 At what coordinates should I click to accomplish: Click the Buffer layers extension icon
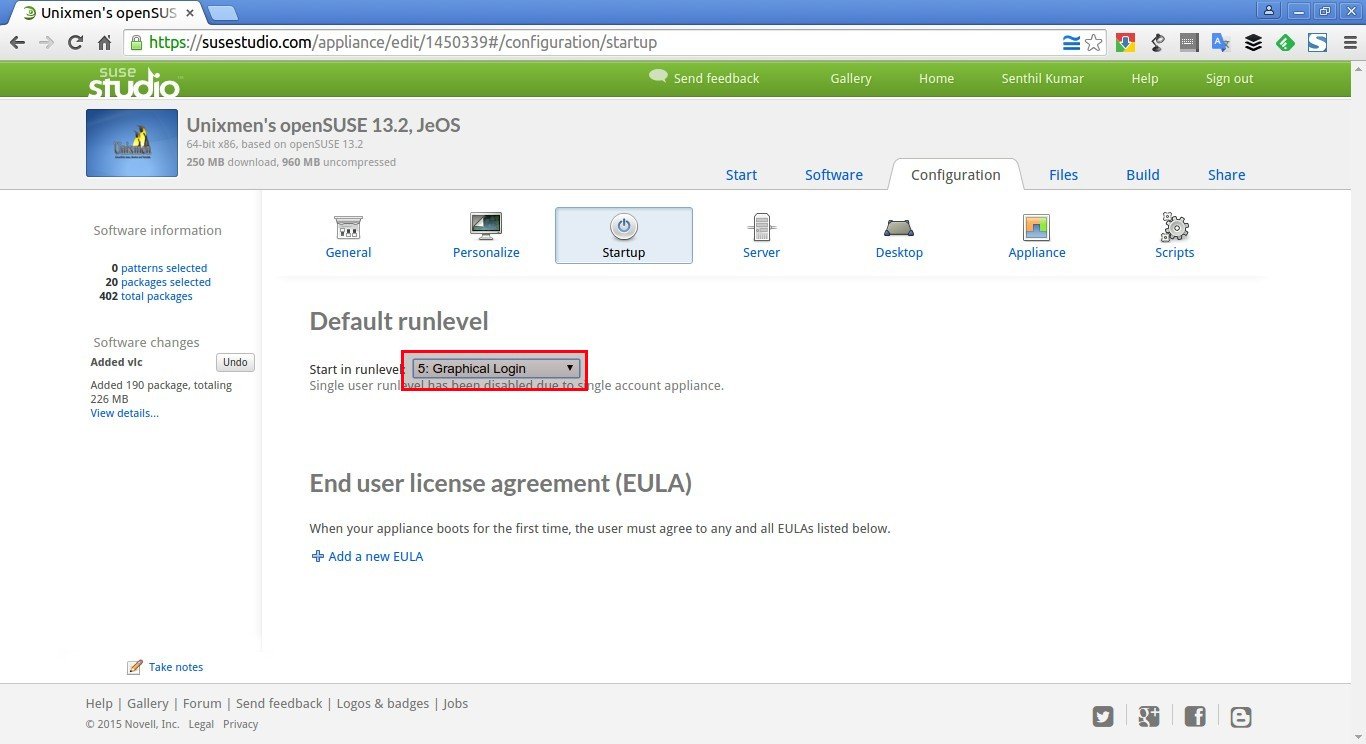click(1253, 43)
